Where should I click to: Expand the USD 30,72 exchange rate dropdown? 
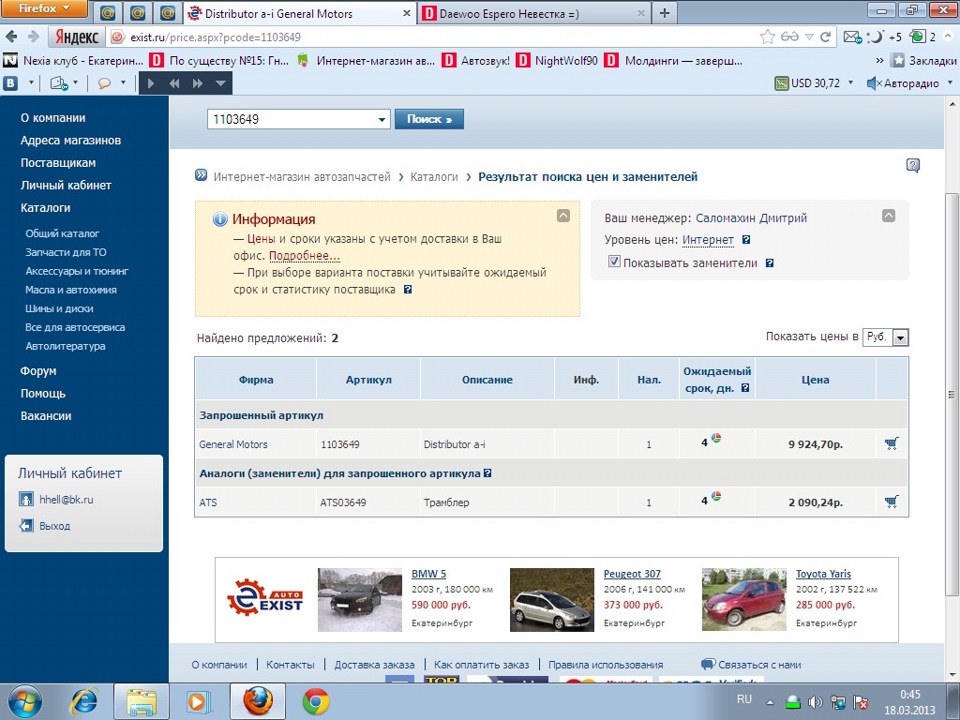850,83
